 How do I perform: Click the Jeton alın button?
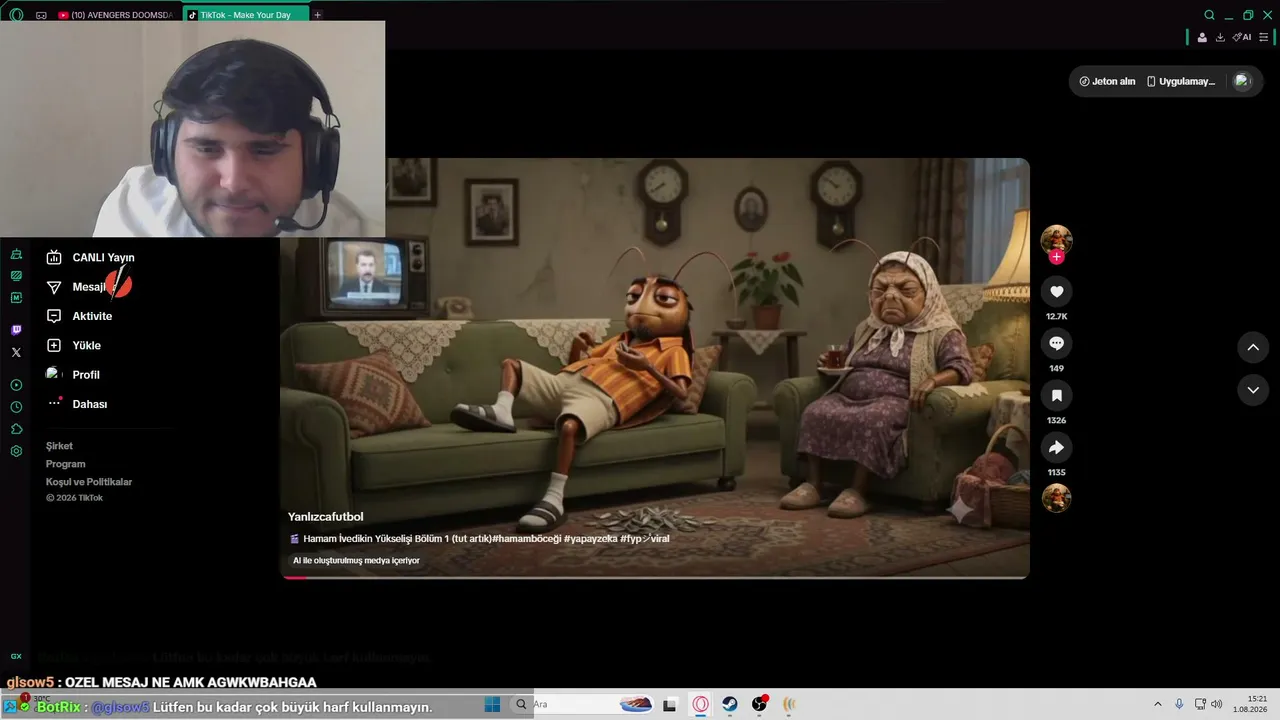click(x=1107, y=81)
